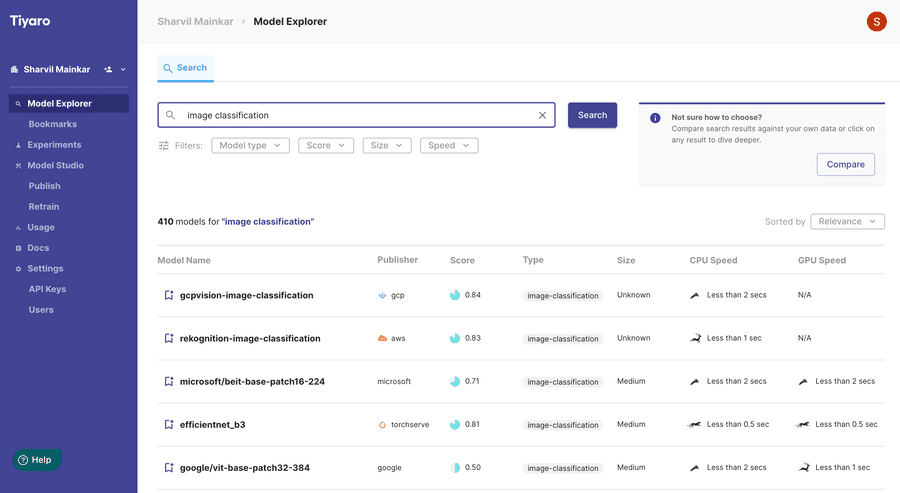Image resolution: width=900 pixels, height=493 pixels.
Task: Click the aws publisher icon
Action: (x=382, y=338)
